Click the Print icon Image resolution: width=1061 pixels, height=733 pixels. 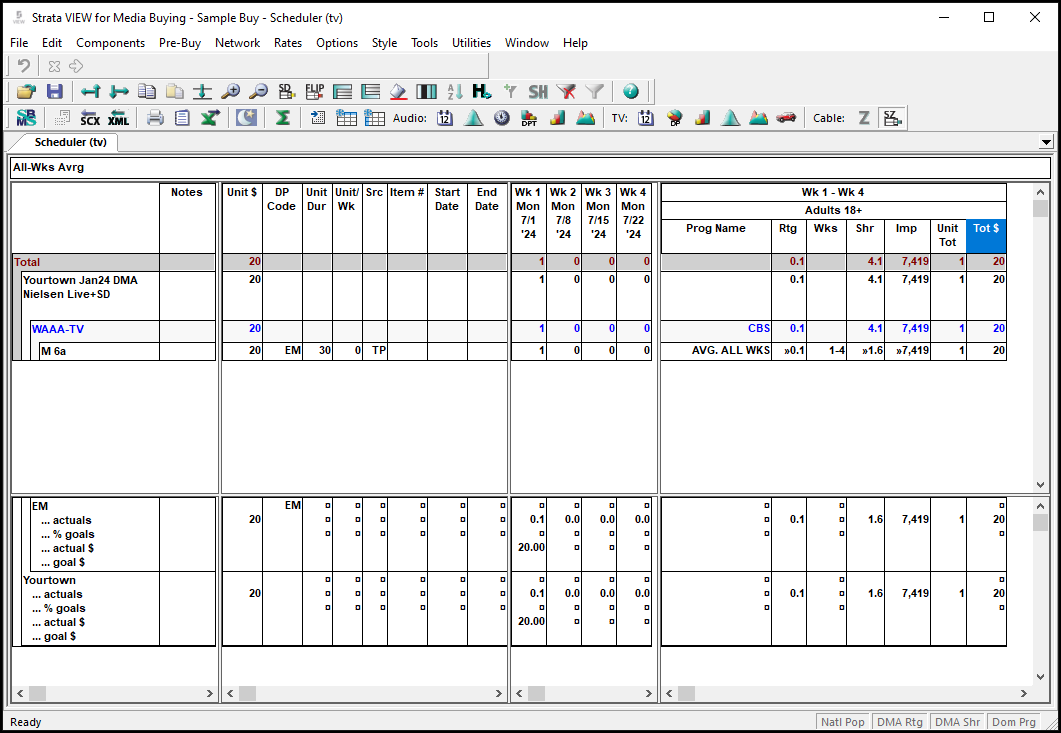[155, 118]
